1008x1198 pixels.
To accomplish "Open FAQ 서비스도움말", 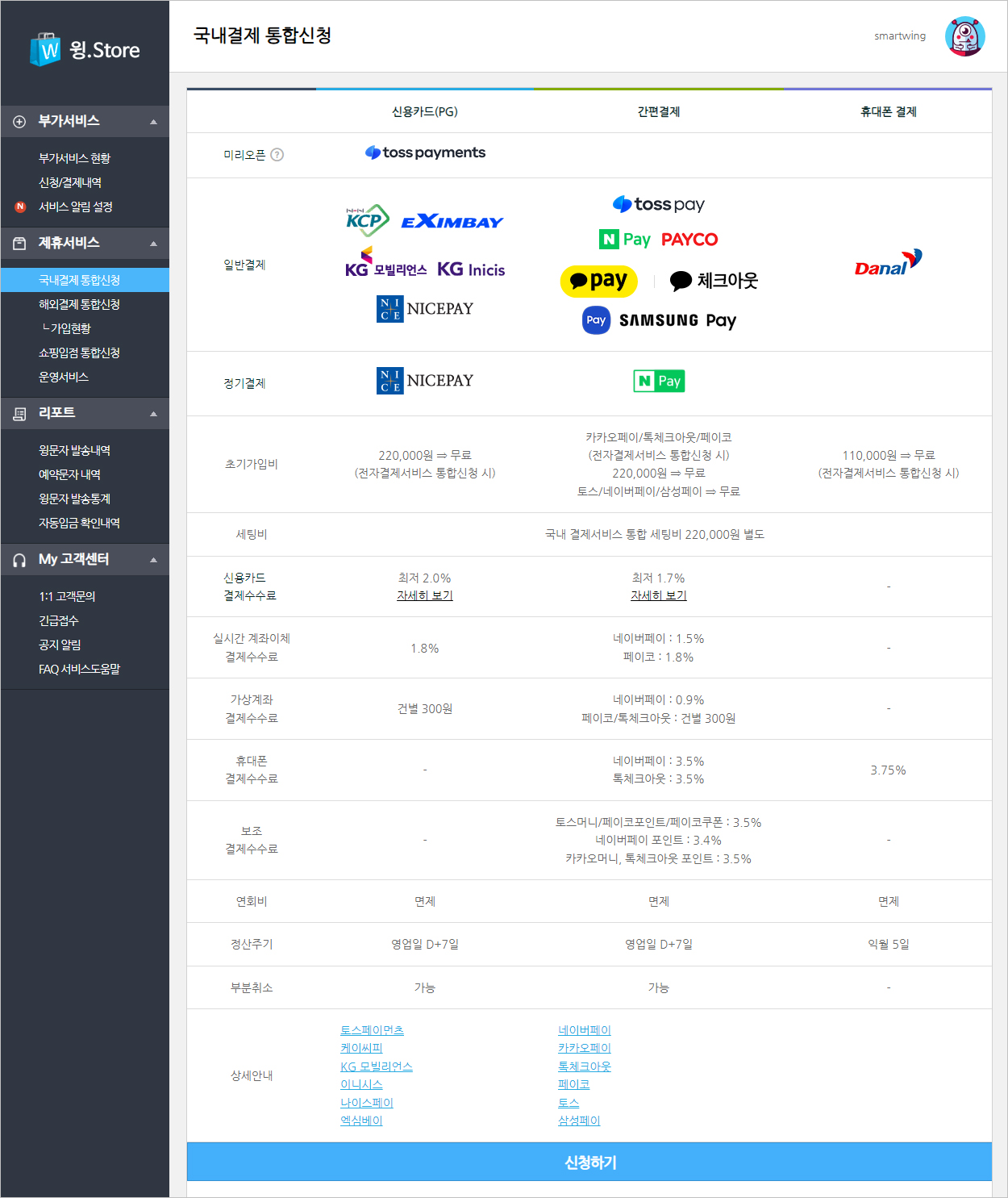I will 79,669.
